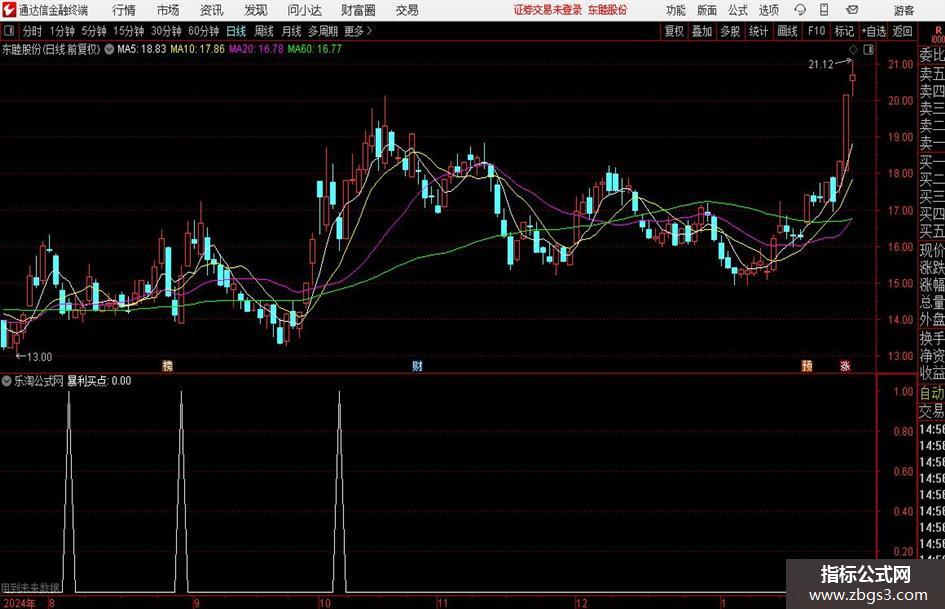Screen dimensions: 945x609
Task: Switch to the 60分钟 period tab
Action: tap(204, 31)
